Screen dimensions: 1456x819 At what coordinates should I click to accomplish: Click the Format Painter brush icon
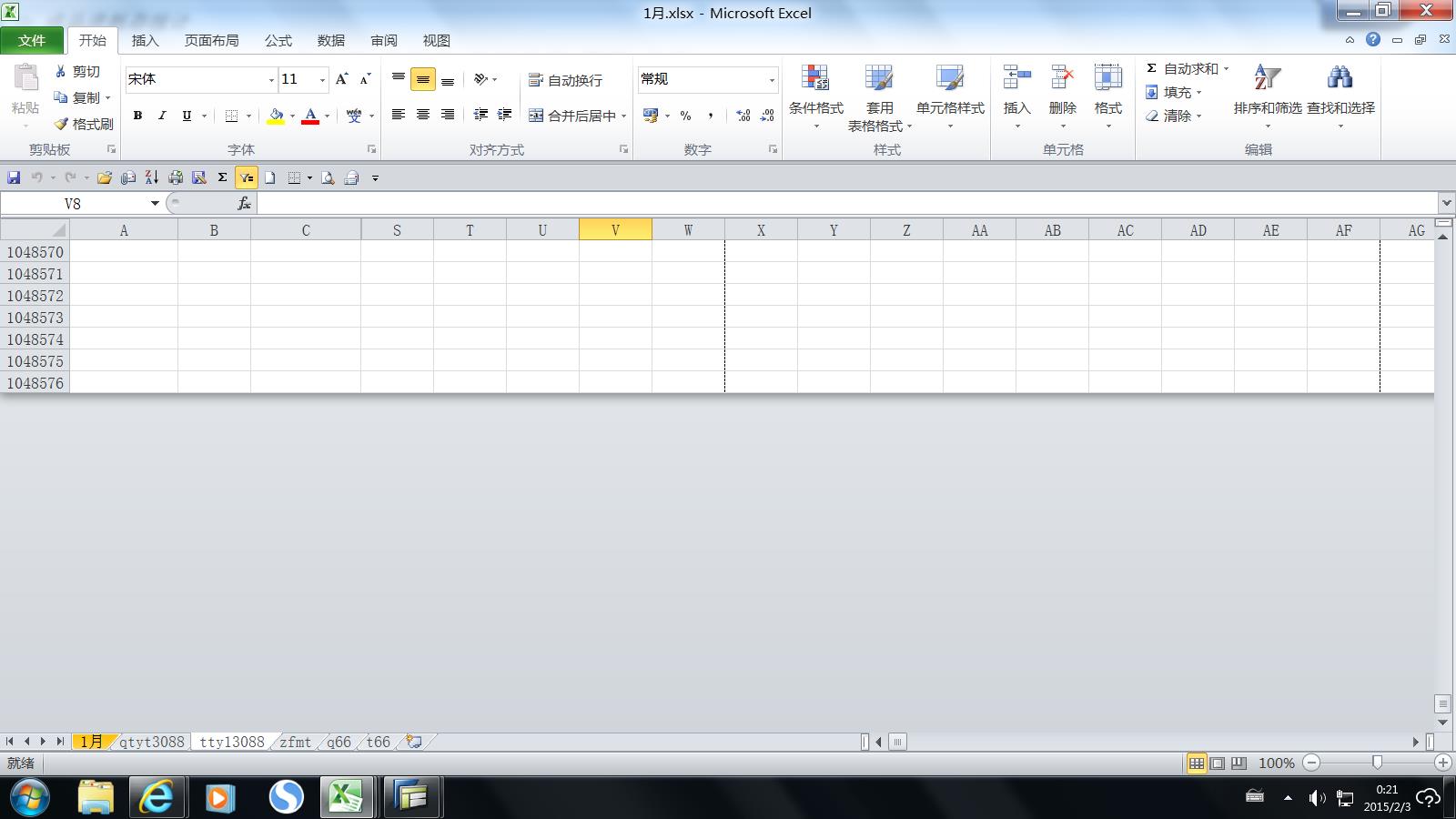click(x=62, y=124)
